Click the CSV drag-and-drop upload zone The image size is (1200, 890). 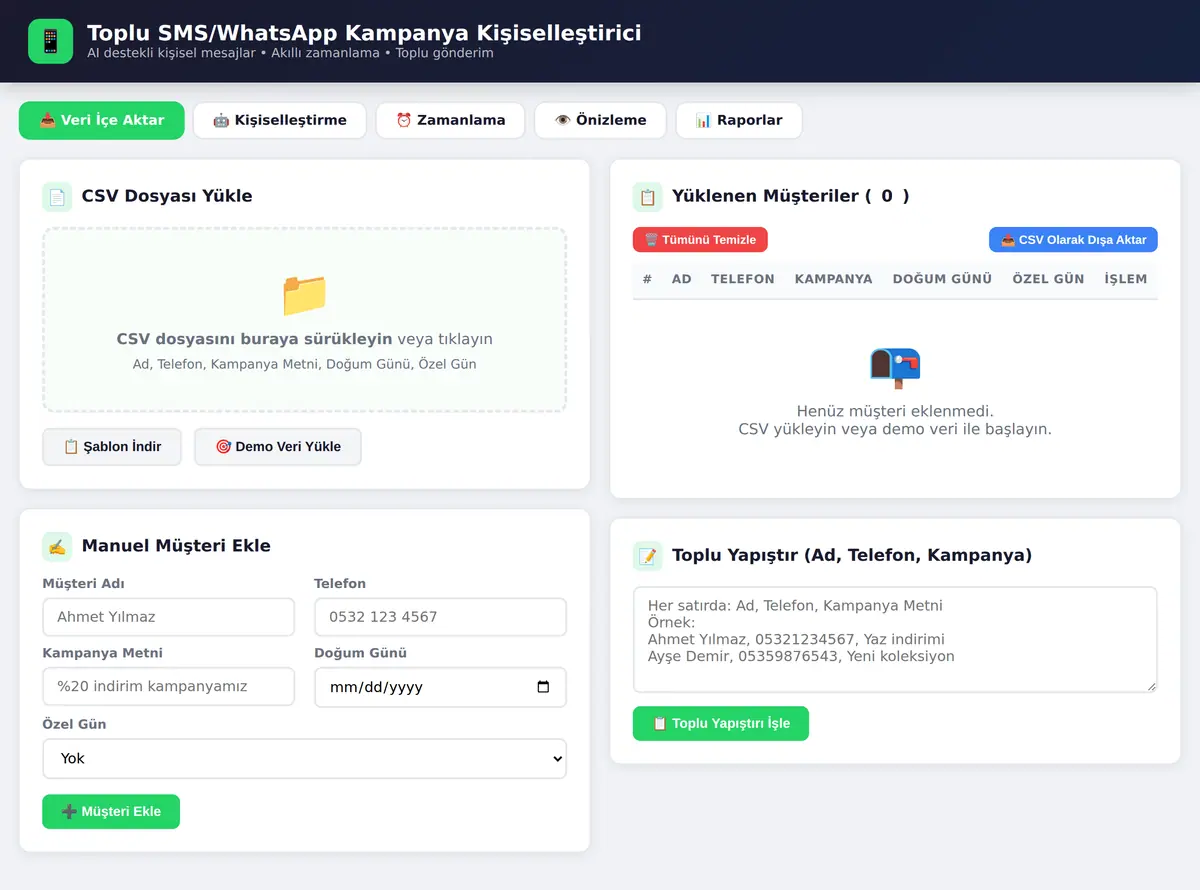[304, 320]
